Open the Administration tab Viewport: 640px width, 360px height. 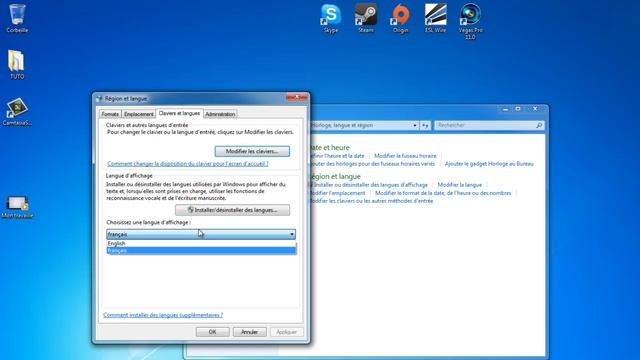click(220, 114)
